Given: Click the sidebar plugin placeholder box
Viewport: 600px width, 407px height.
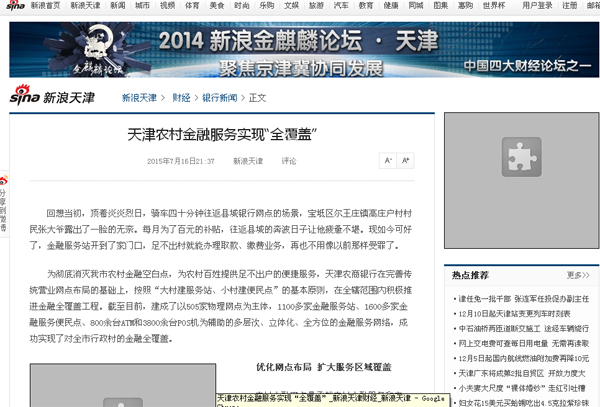Looking at the screenshot, I should 522,181.
